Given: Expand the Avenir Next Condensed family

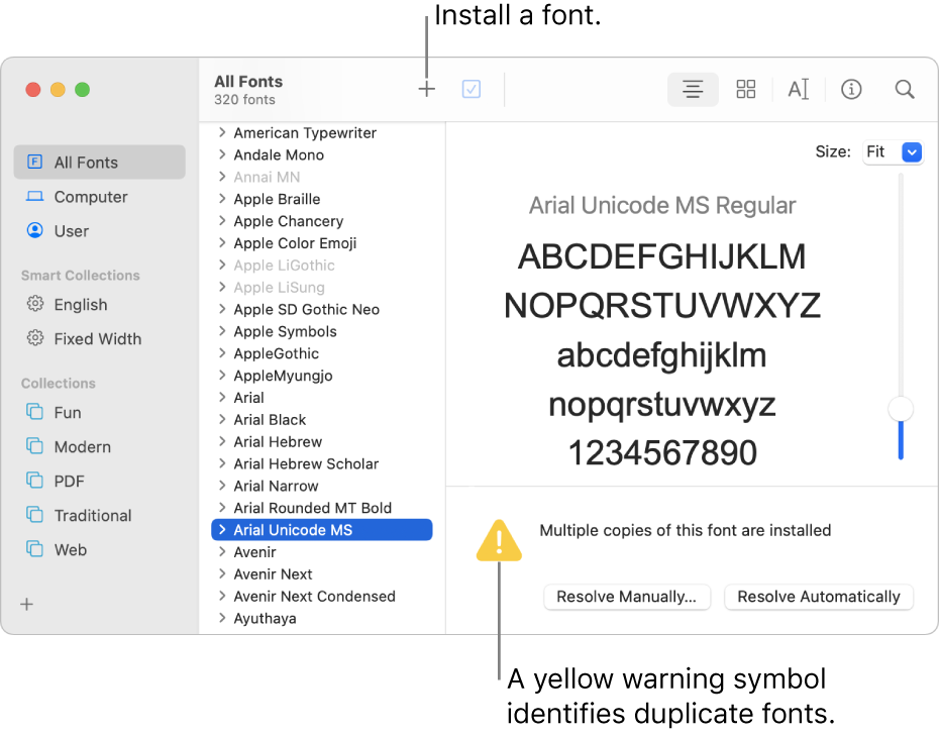Looking at the screenshot, I should tap(222, 596).
